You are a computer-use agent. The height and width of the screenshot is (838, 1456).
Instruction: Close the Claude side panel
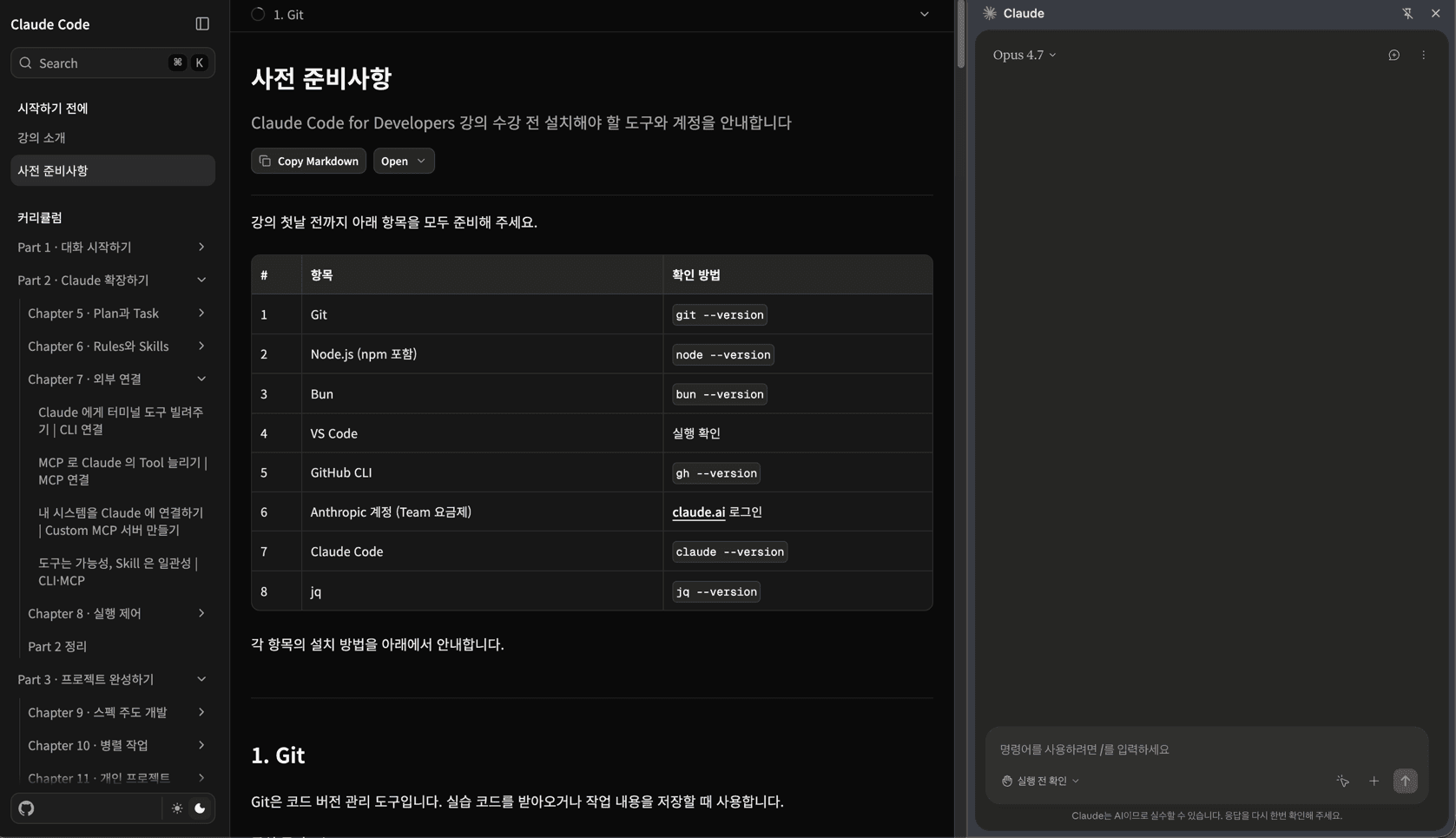(1436, 13)
